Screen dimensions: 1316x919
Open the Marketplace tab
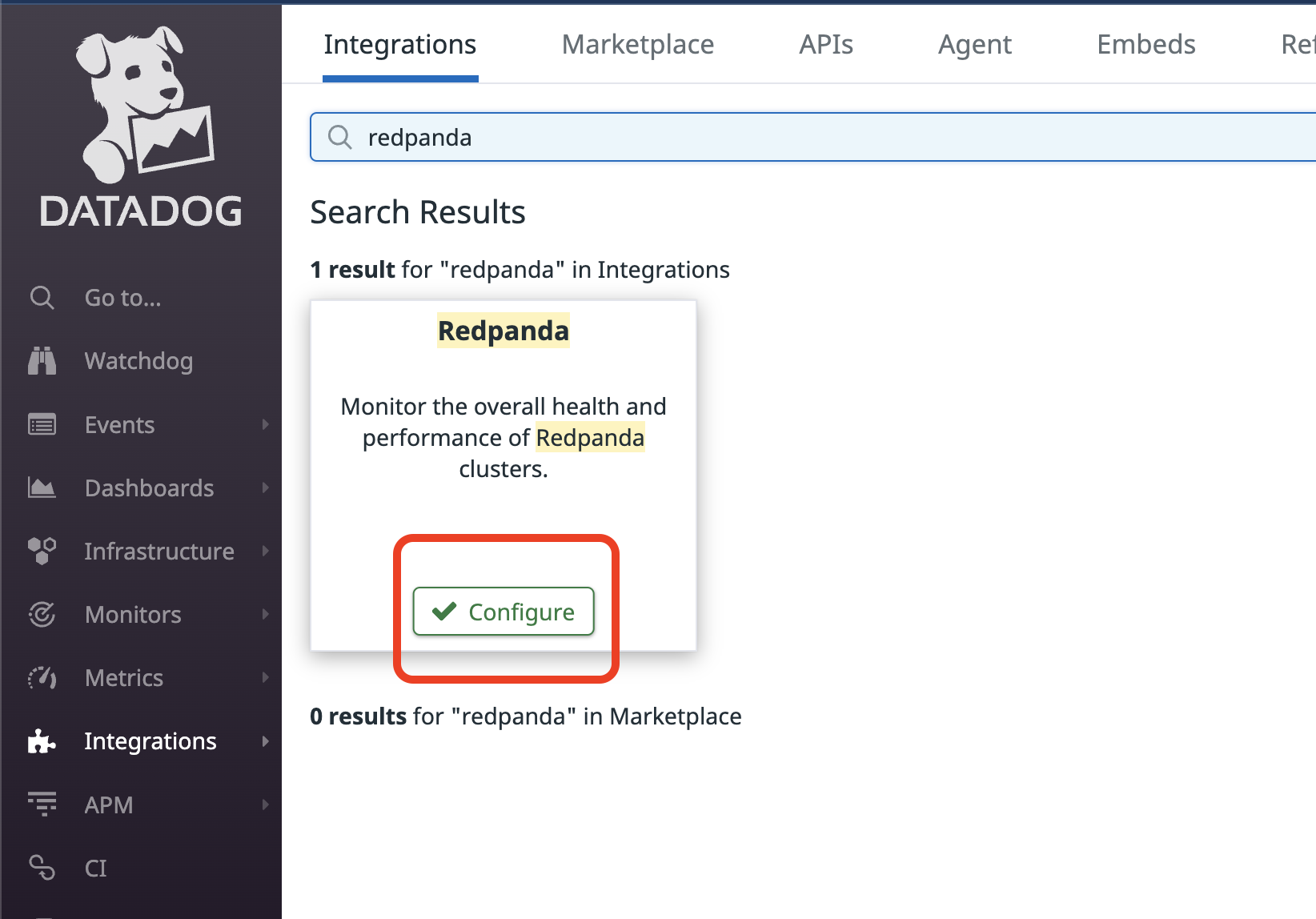[x=638, y=45]
